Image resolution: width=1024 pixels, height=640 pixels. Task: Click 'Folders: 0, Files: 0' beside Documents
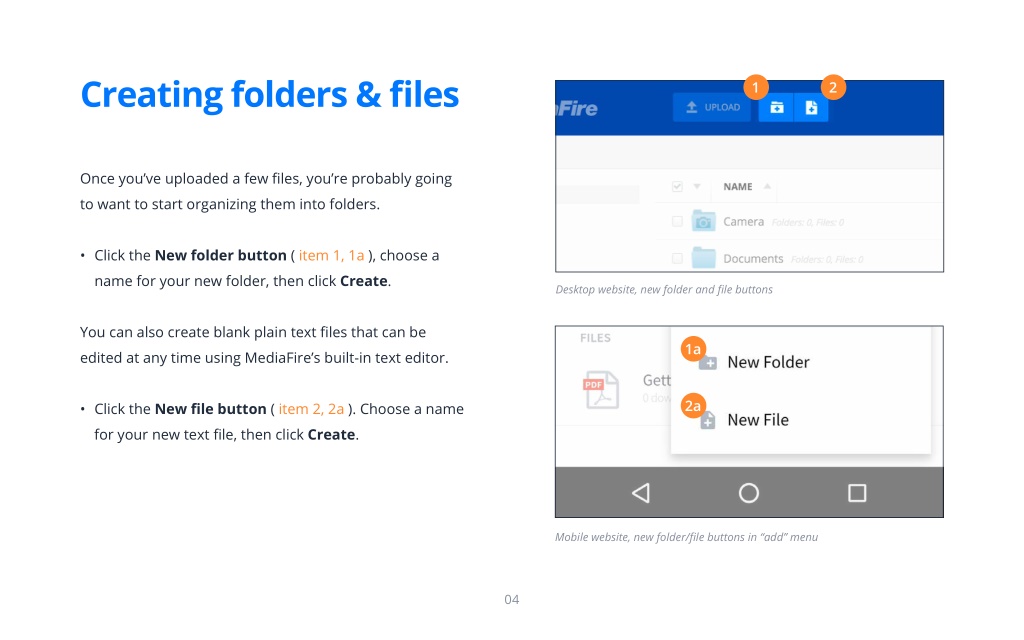827,259
